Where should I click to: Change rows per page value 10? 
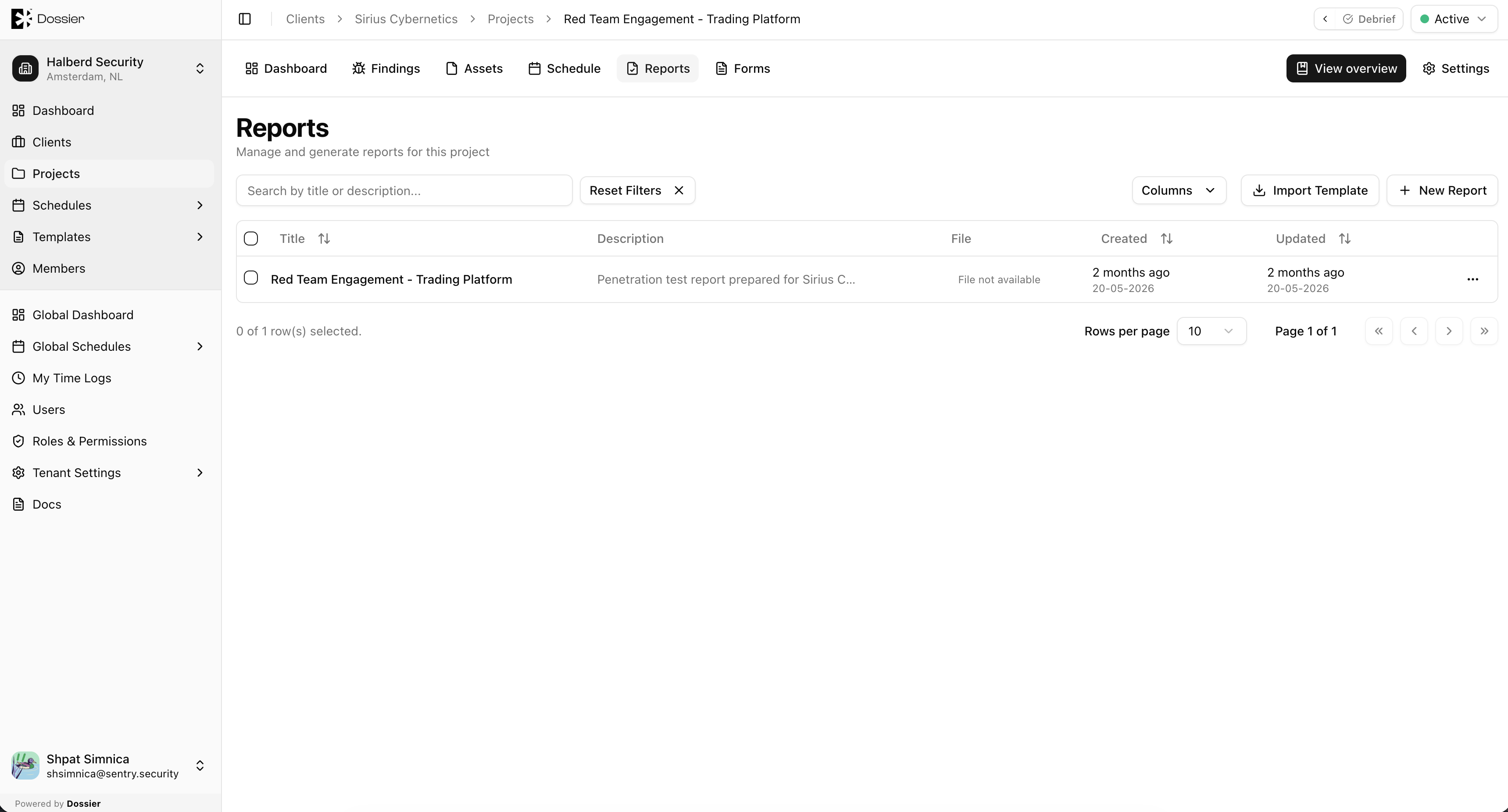point(1211,331)
